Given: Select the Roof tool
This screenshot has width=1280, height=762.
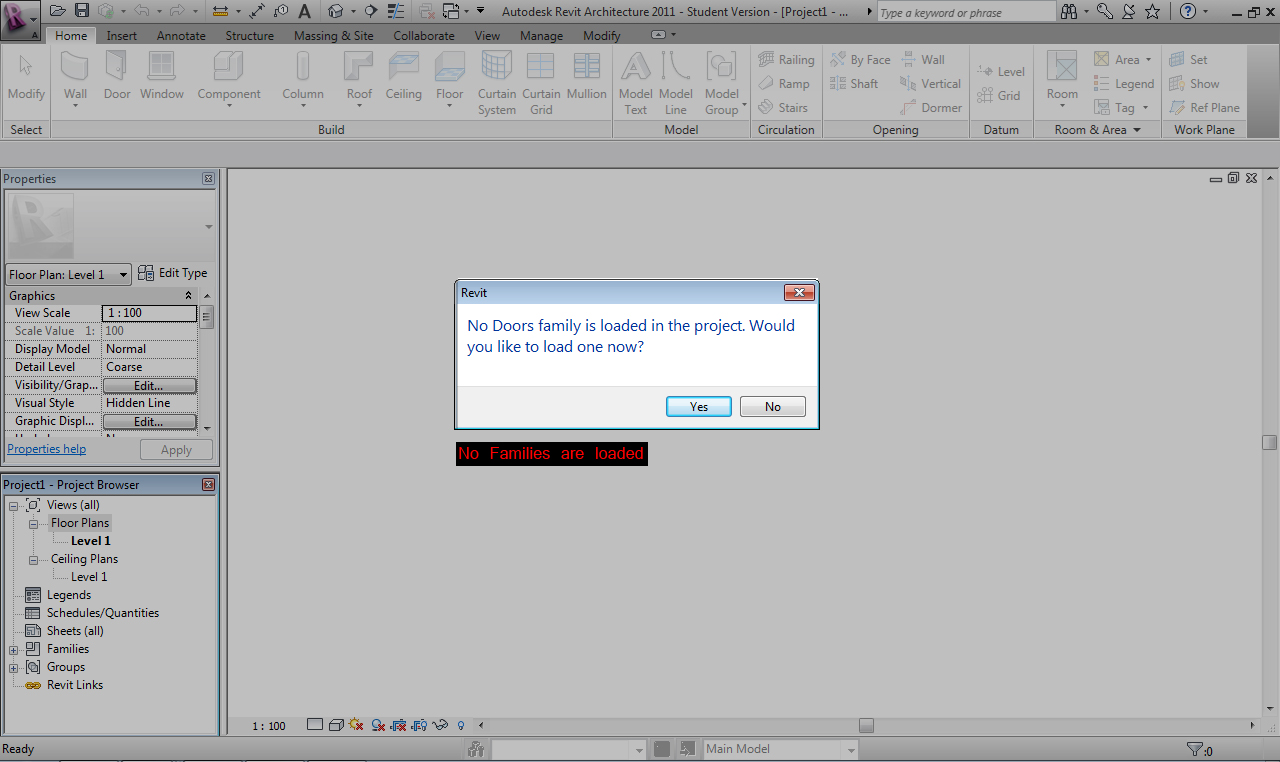Looking at the screenshot, I should pos(359,78).
